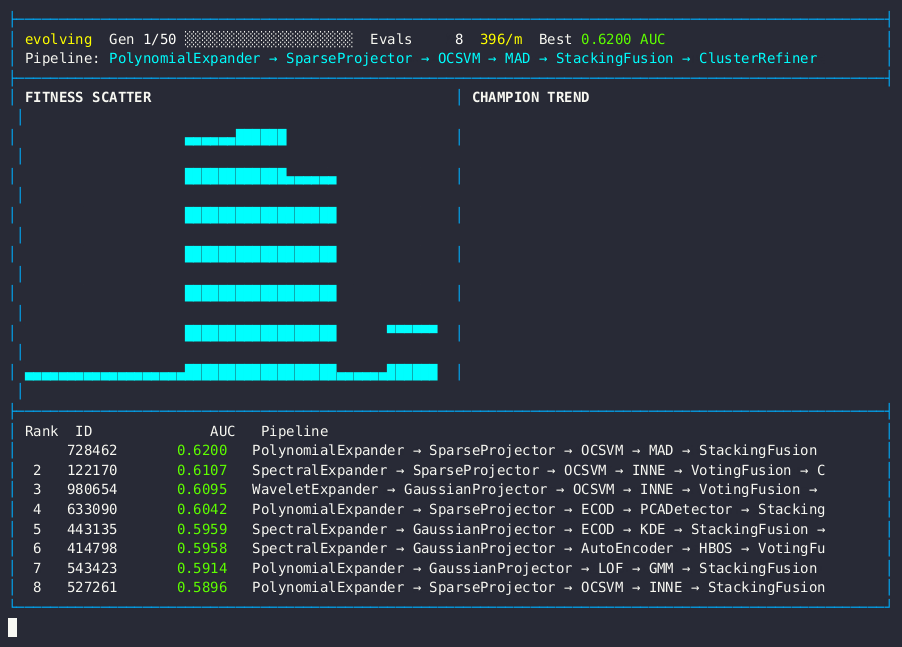Click AUC value 0.5959
Screen dimensions: 902x647
tap(202, 529)
